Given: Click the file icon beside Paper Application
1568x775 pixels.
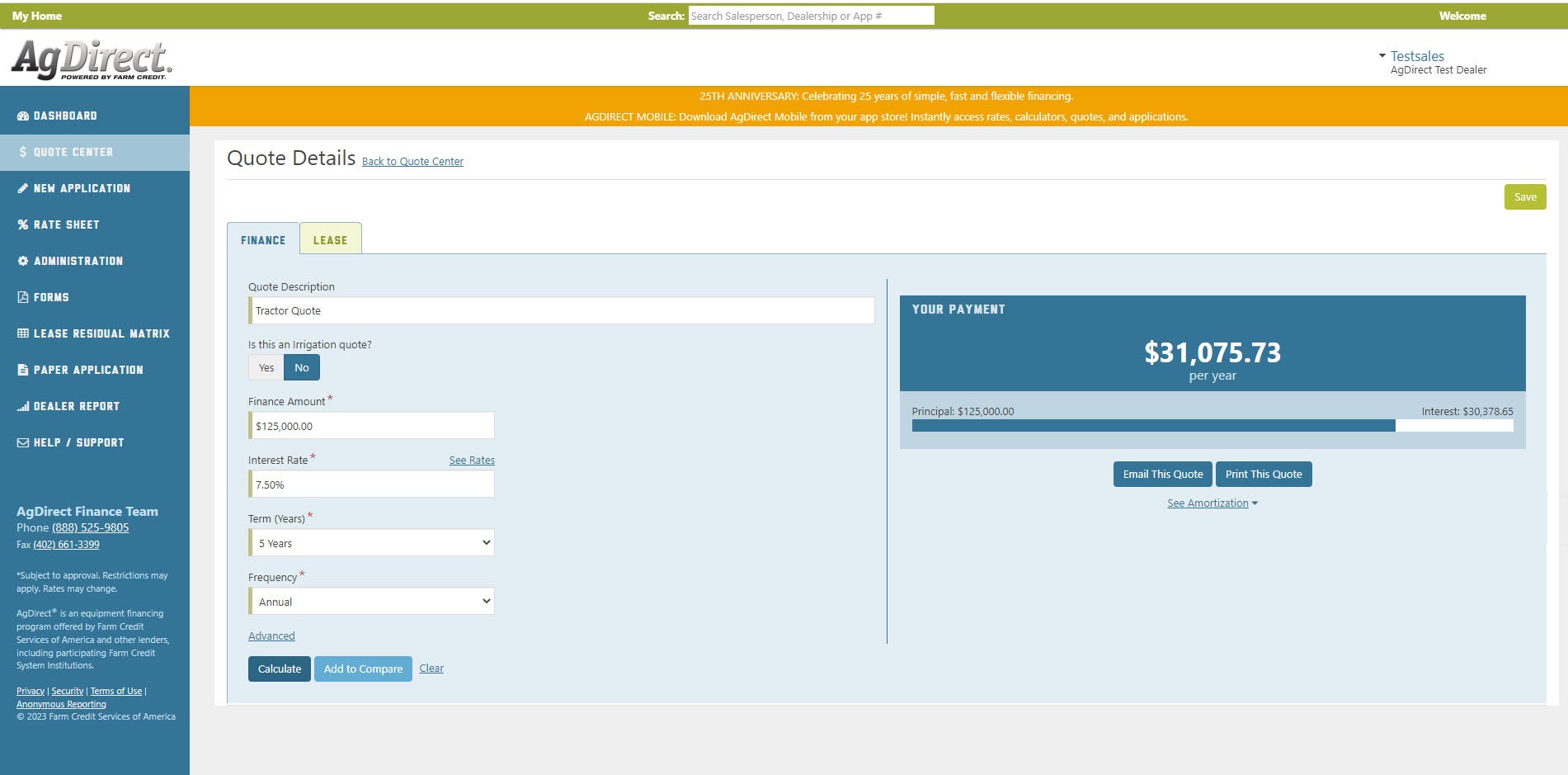Looking at the screenshot, I should tap(23, 371).
